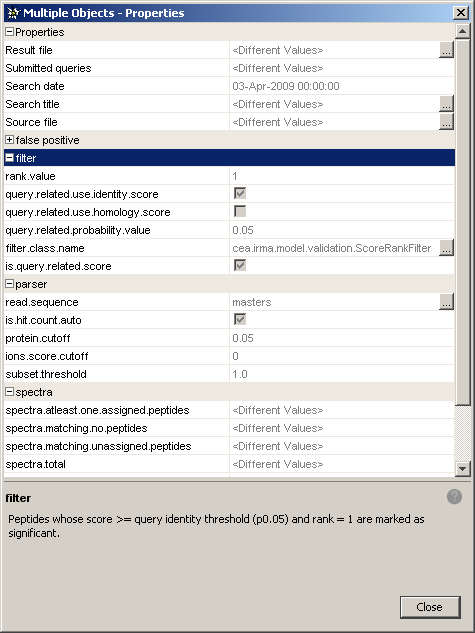Screen dimensions: 475x633
Task: Click the Close button
Action: point(430,607)
